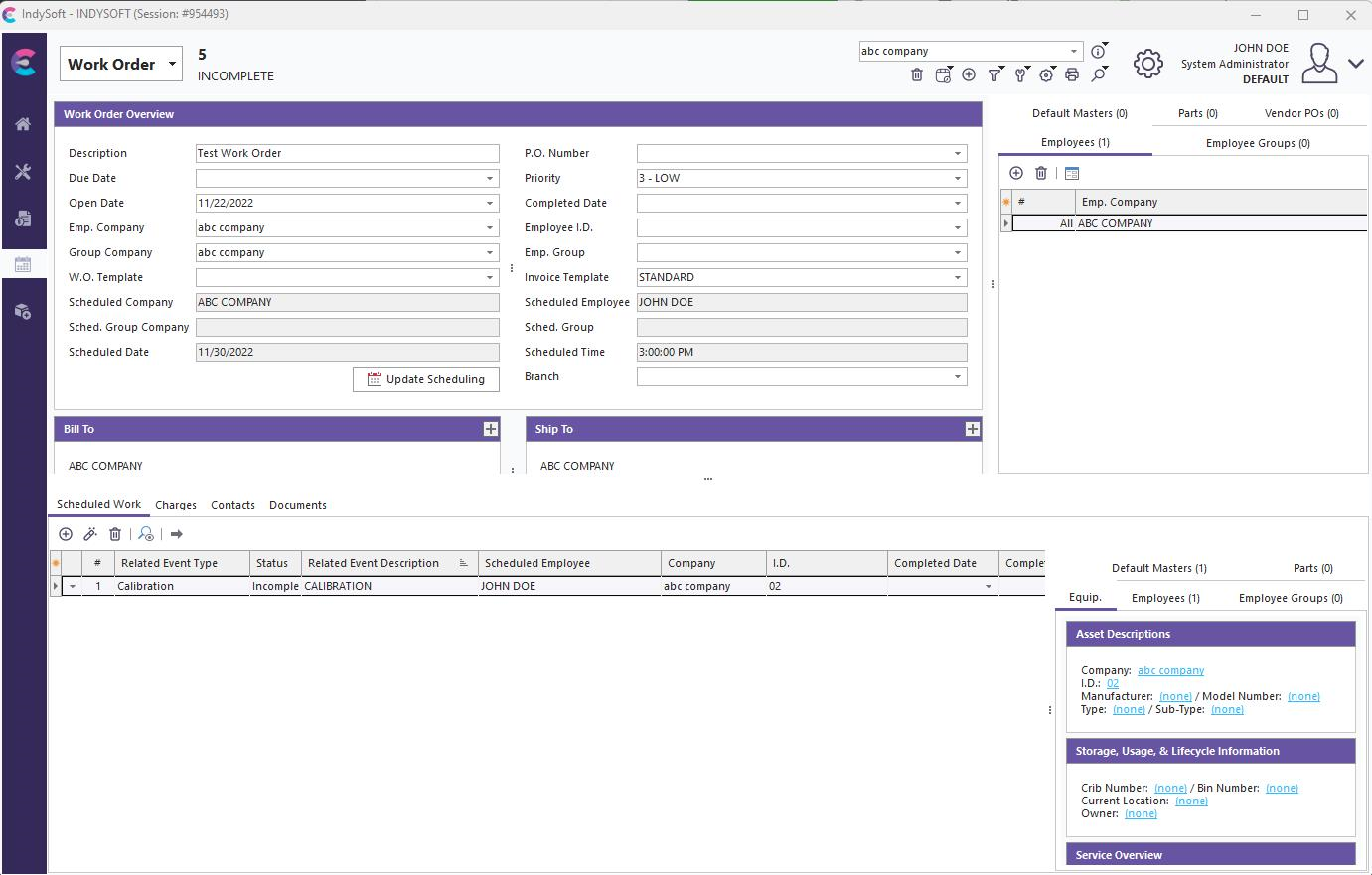Click the wrench tools icon in the sidebar
The height and width of the screenshot is (875, 1372).
[x=23, y=172]
